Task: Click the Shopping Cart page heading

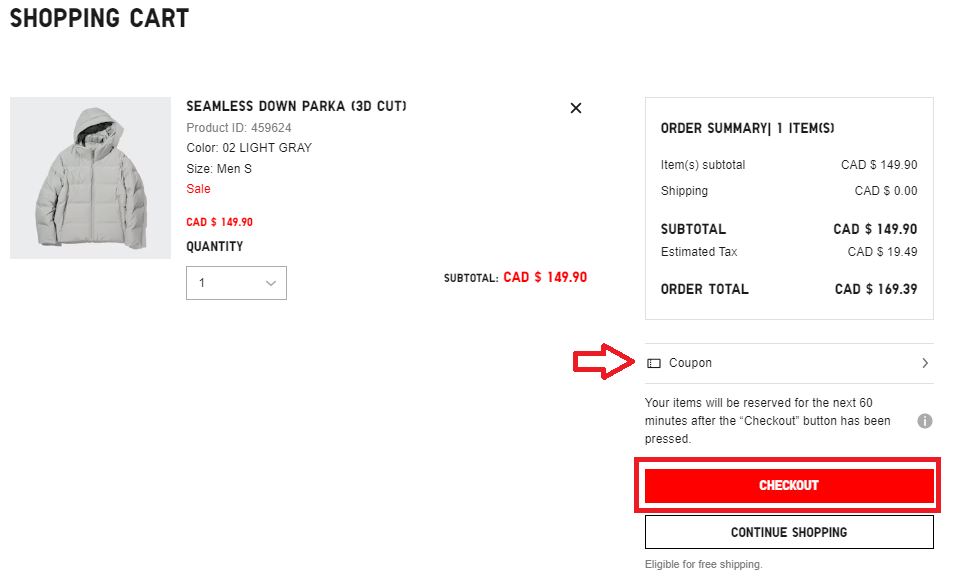Action: point(99,18)
